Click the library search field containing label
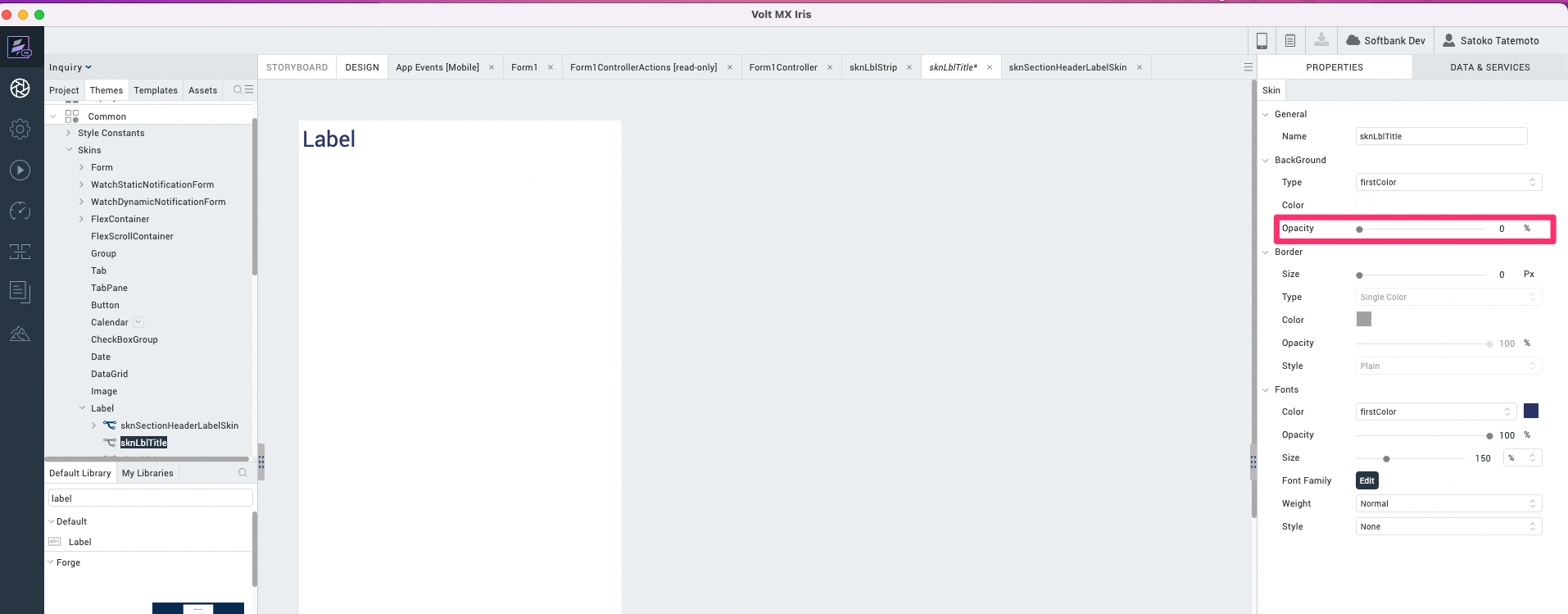1568x614 pixels. pyautogui.click(x=150, y=498)
